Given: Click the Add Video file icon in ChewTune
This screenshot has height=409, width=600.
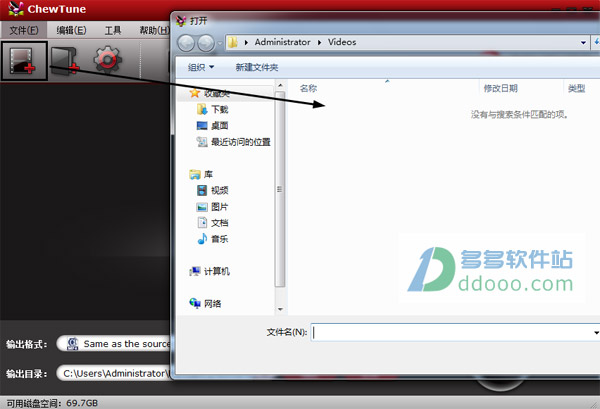Looking at the screenshot, I should (x=24, y=61).
